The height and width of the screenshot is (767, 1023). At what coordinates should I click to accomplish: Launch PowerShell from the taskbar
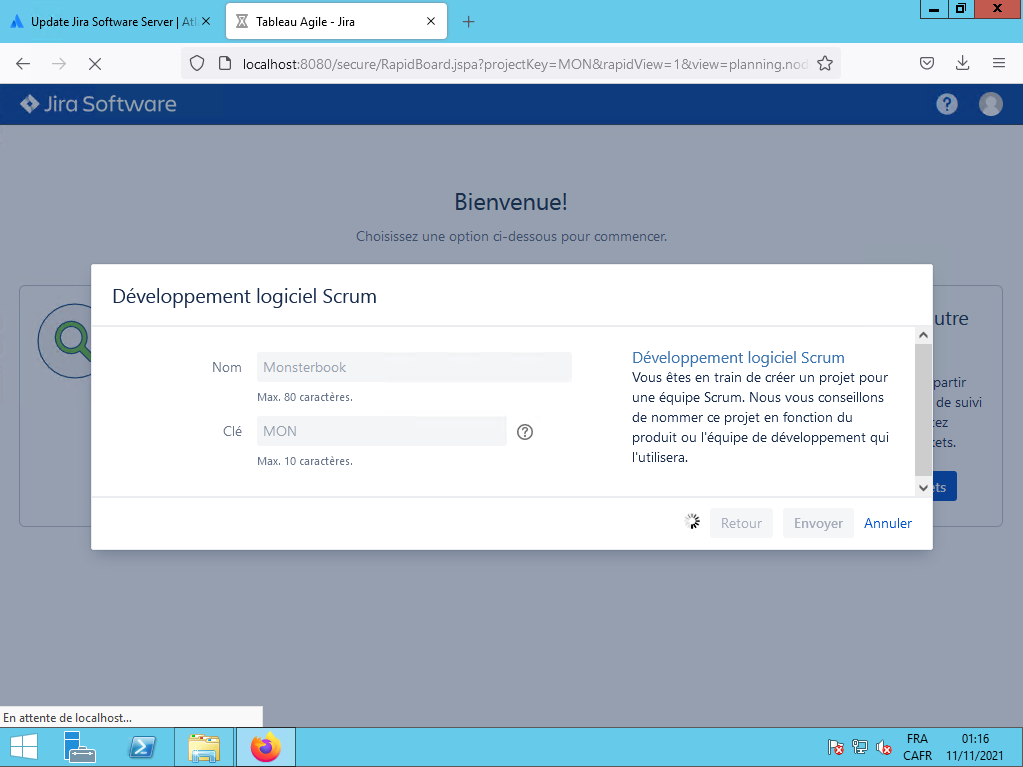(x=141, y=747)
